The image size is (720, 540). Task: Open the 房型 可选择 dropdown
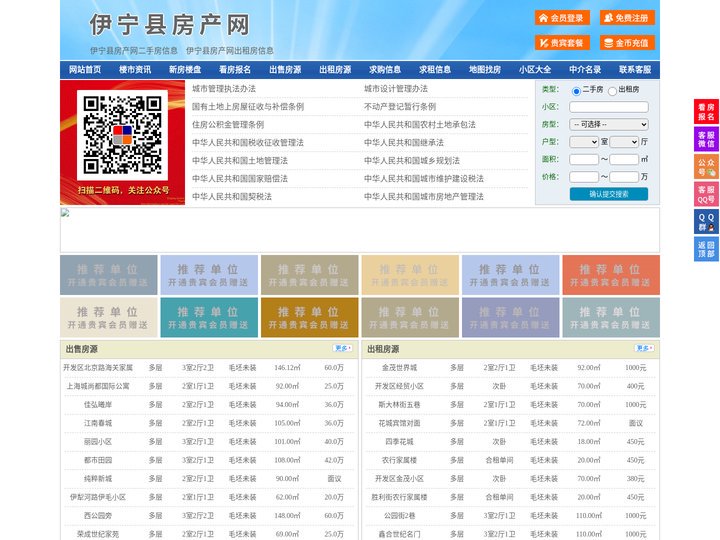tap(609, 124)
